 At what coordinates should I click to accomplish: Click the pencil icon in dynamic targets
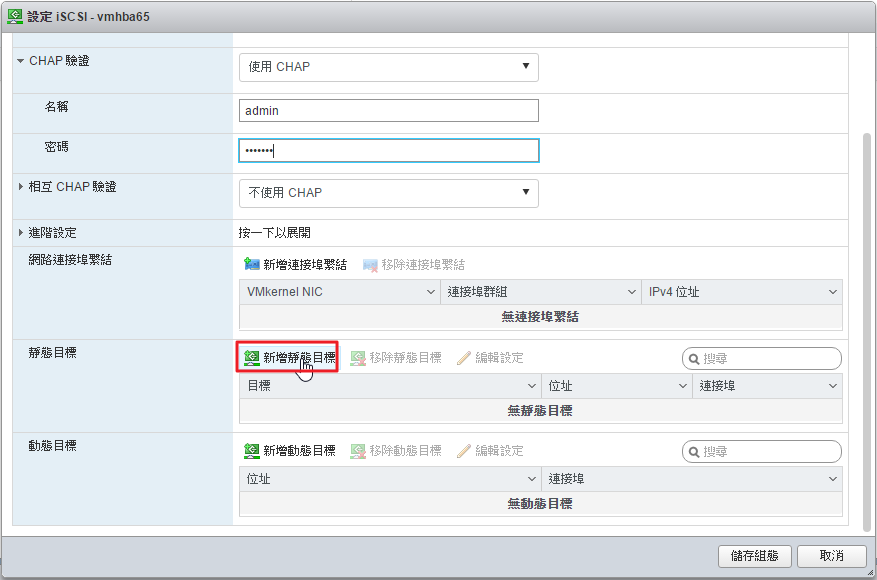(x=464, y=451)
